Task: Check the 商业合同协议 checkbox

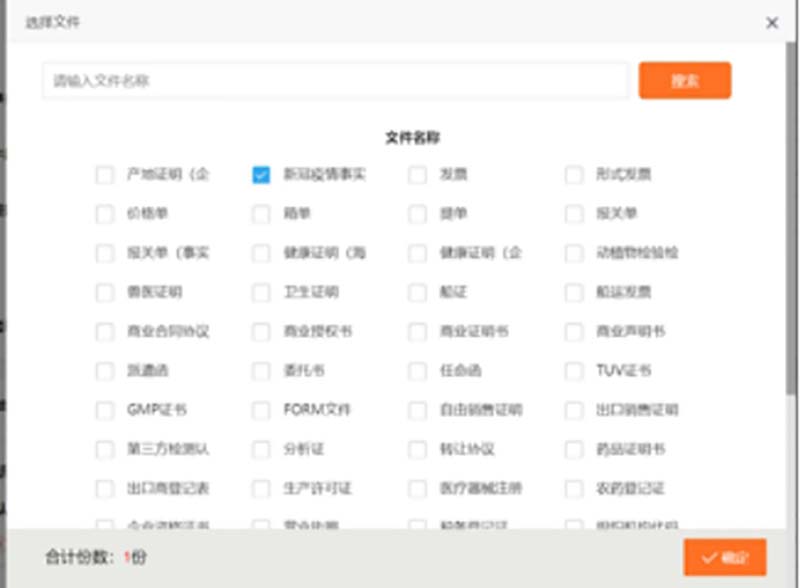Action: coord(105,332)
